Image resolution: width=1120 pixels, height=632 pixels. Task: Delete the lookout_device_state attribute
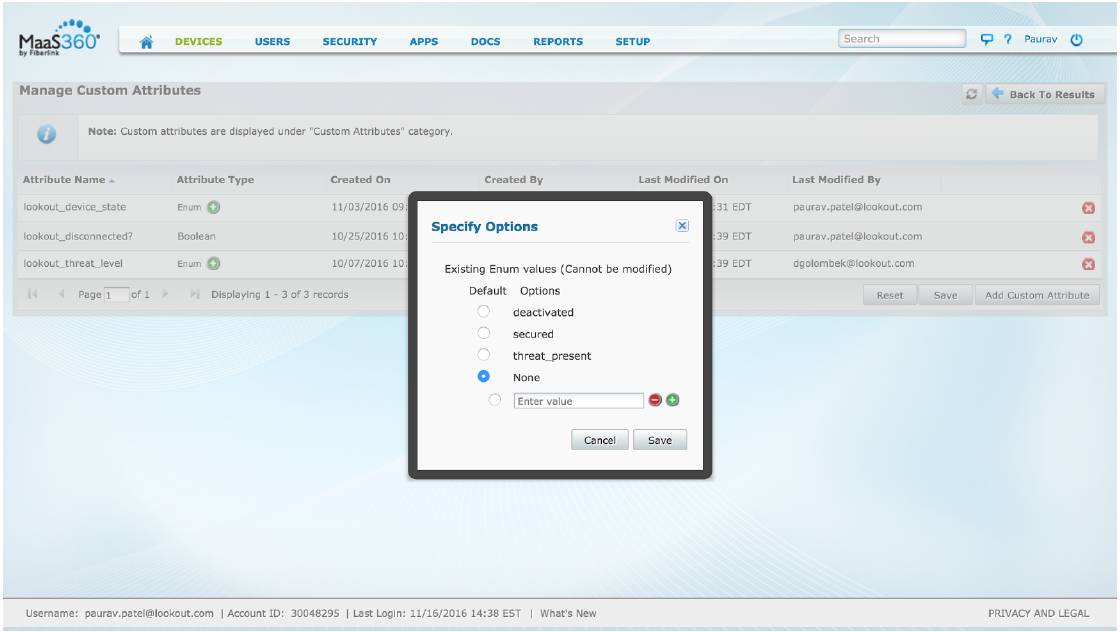point(1088,208)
